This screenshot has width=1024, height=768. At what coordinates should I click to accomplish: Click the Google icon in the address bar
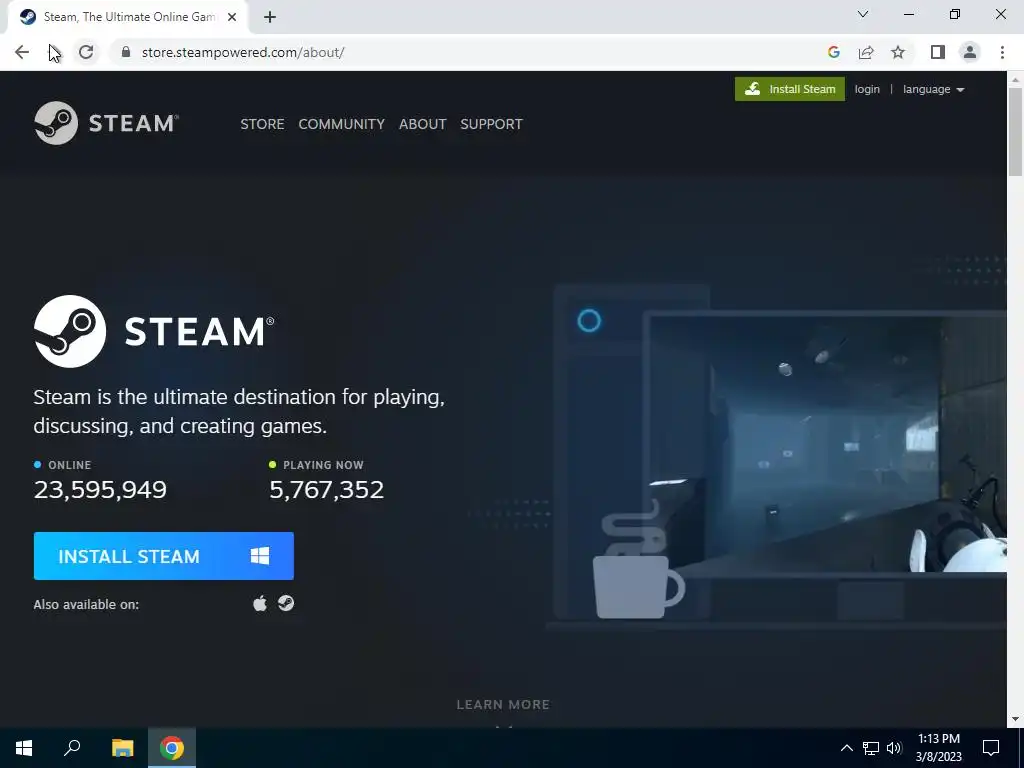tap(833, 52)
